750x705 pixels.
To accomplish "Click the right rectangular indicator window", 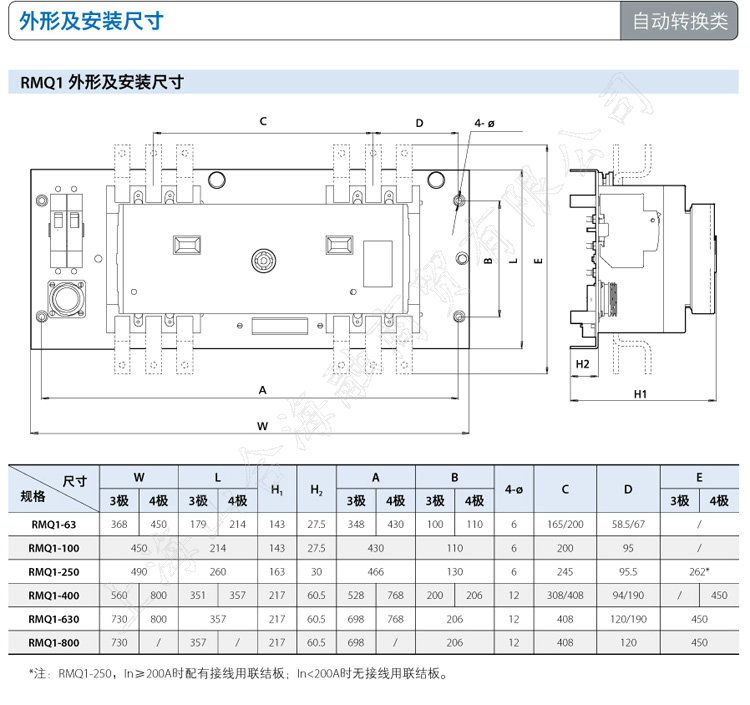I will coord(338,244).
